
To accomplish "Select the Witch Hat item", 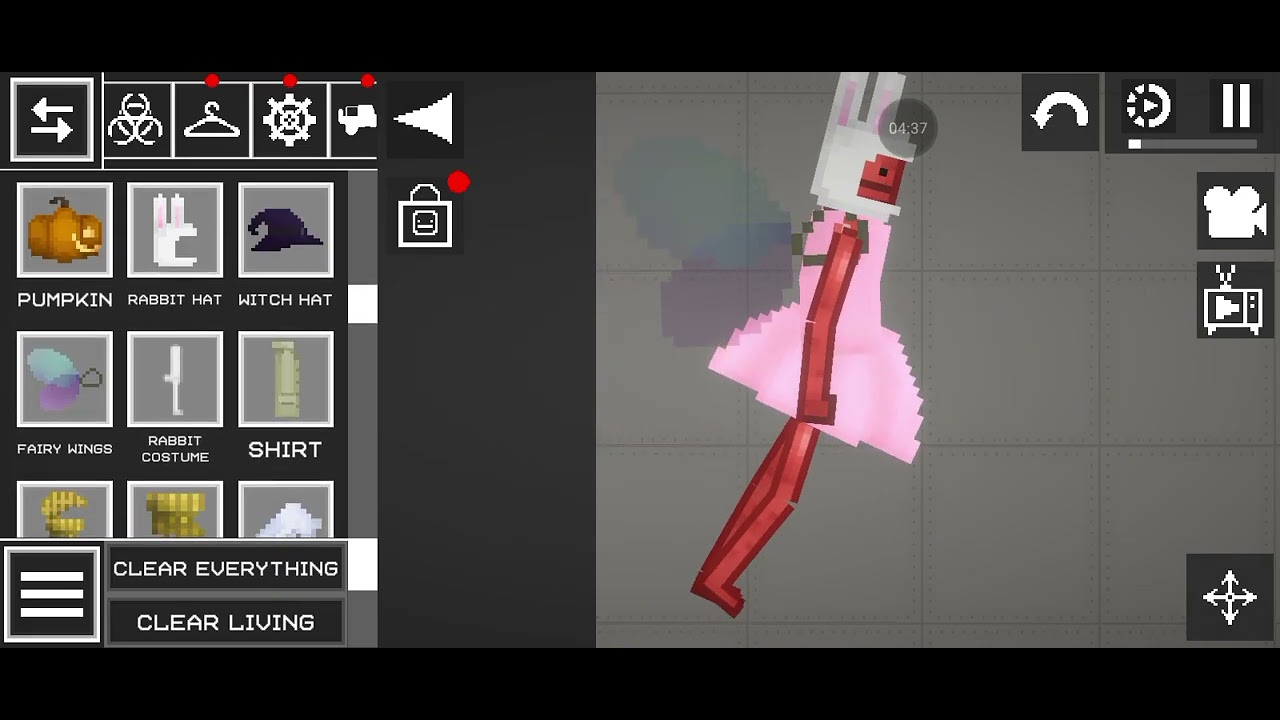I will click(x=285, y=230).
